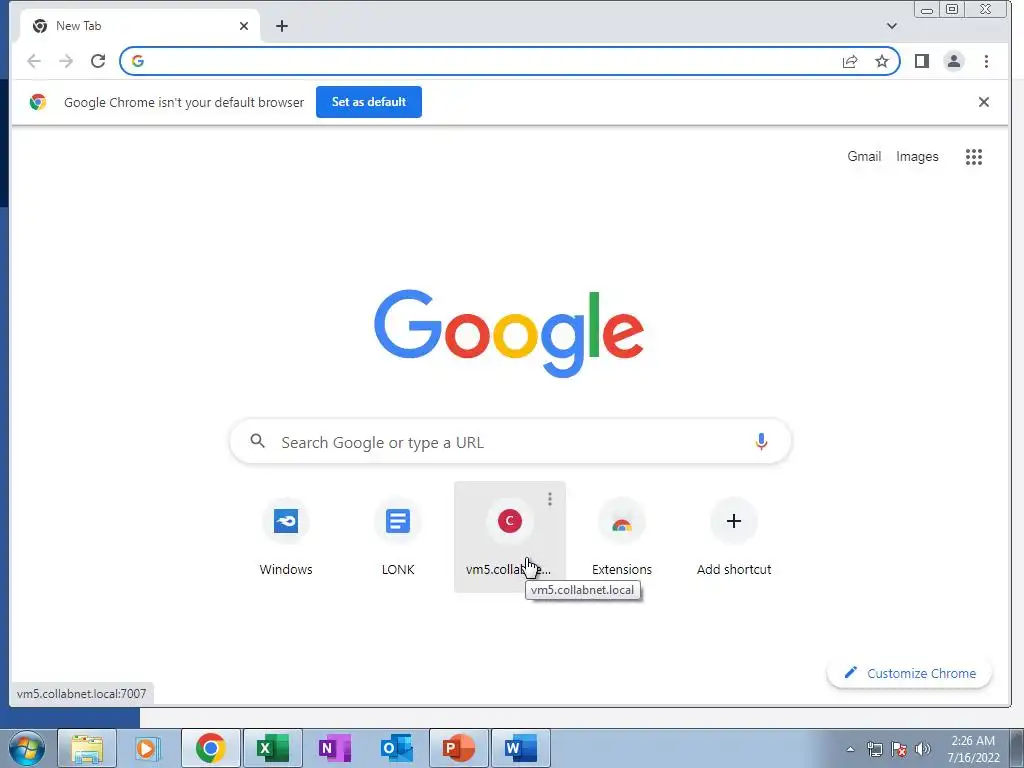Click the Google G icon in address bar
This screenshot has width=1024, height=768.
coord(138,61)
